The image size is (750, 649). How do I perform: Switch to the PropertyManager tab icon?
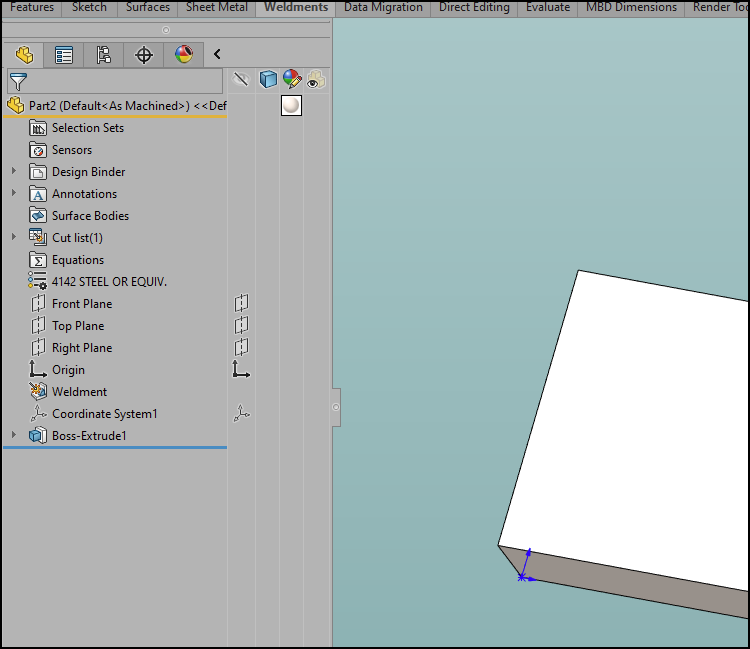click(x=64, y=55)
